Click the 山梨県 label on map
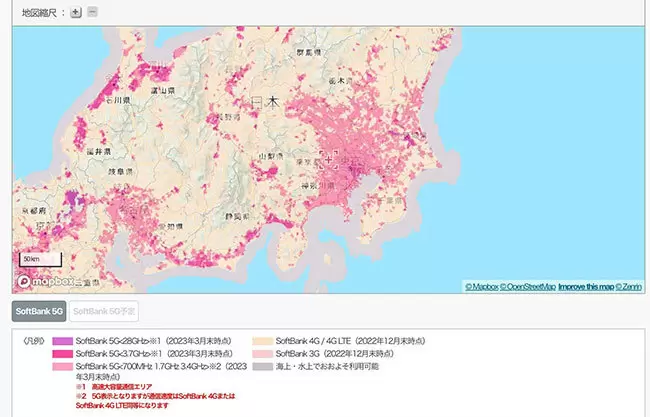Viewport: 650px width, 417px height. (x=271, y=156)
